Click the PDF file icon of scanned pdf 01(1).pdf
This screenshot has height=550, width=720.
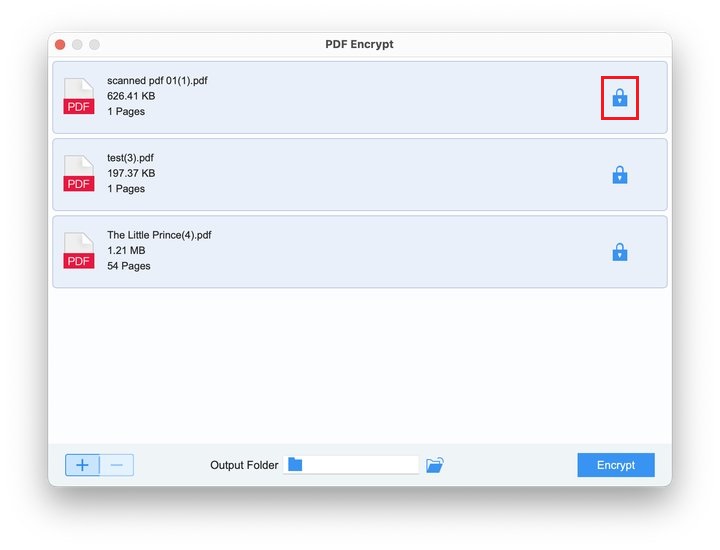tap(79, 96)
